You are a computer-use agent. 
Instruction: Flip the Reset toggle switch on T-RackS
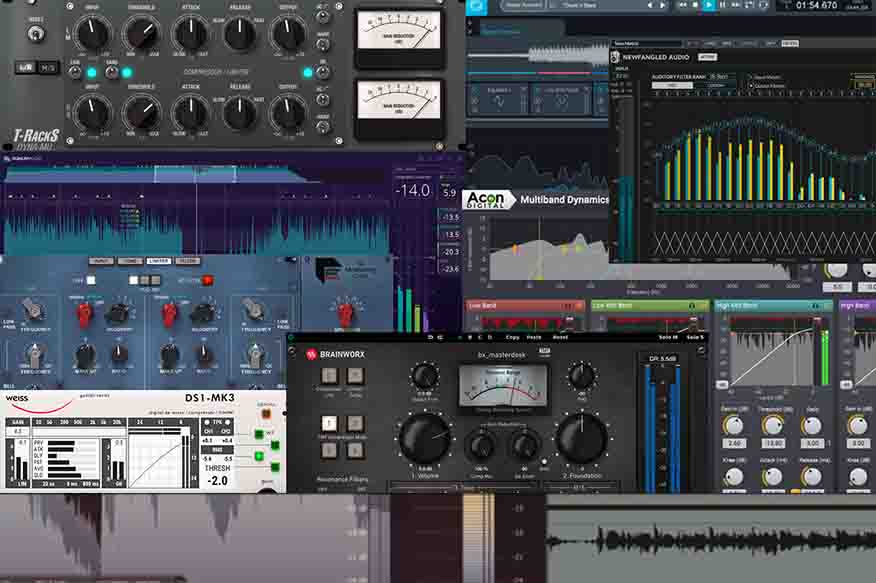(36, 34)
